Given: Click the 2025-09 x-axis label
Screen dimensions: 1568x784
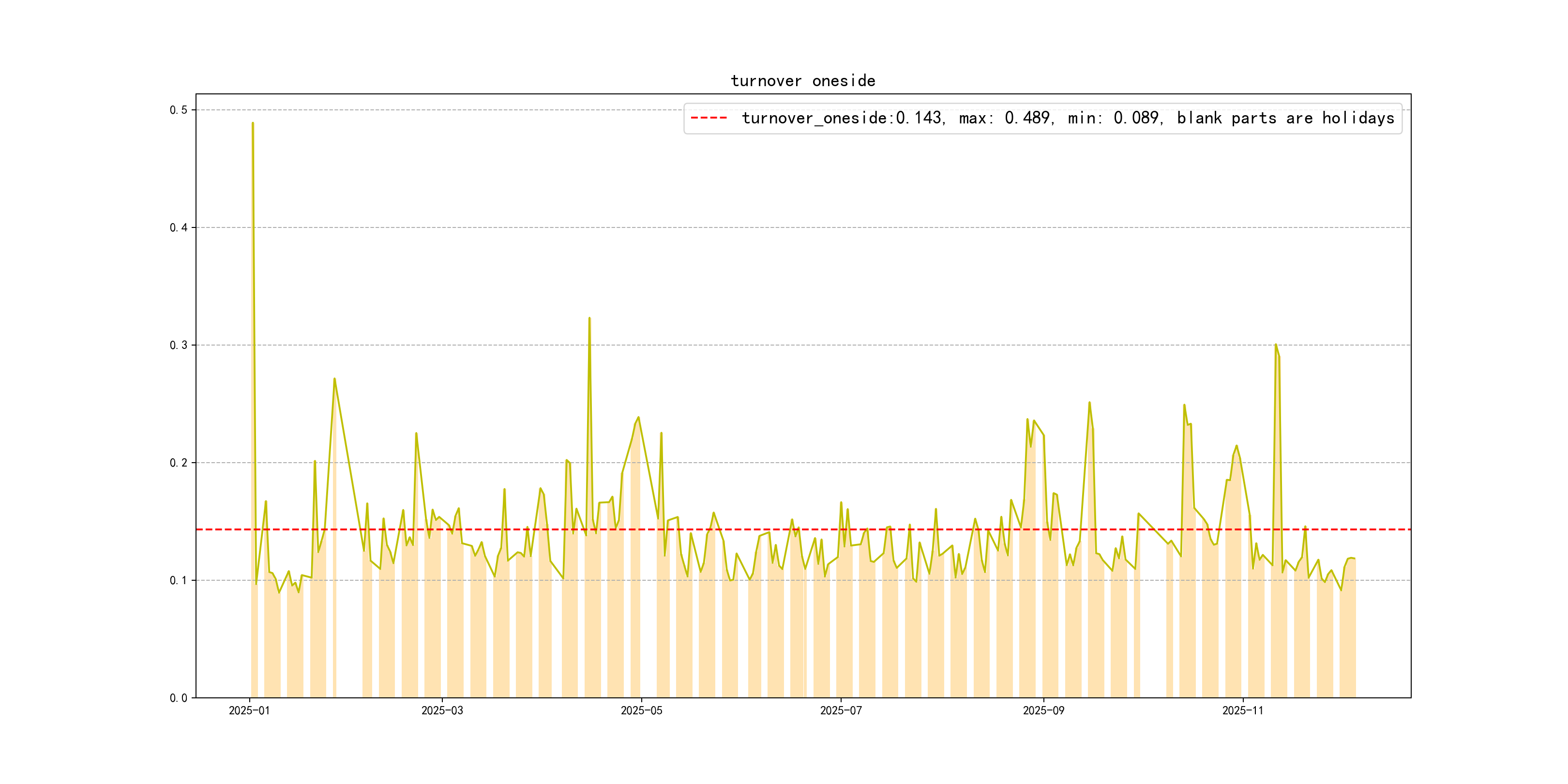Looking at the screenshot, I should tap(1043, 710).
